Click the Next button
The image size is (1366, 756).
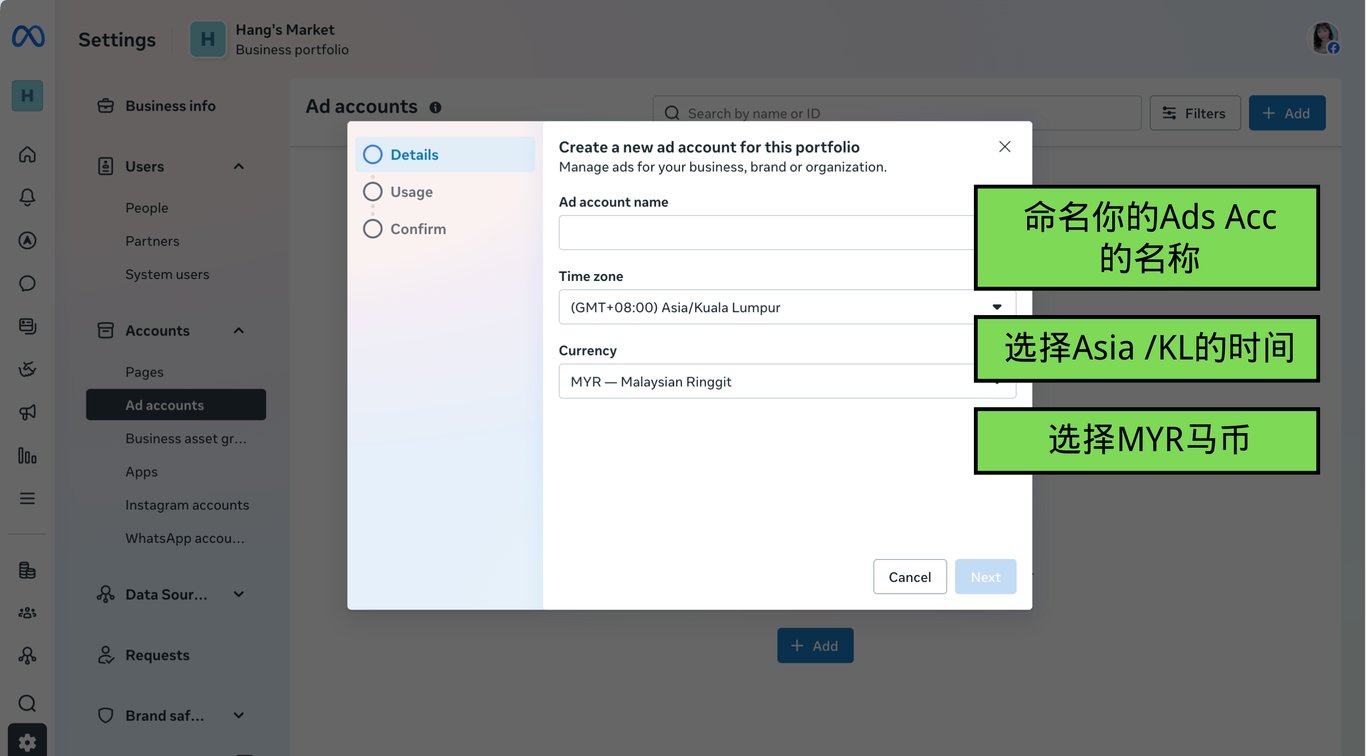pos(985,576)
